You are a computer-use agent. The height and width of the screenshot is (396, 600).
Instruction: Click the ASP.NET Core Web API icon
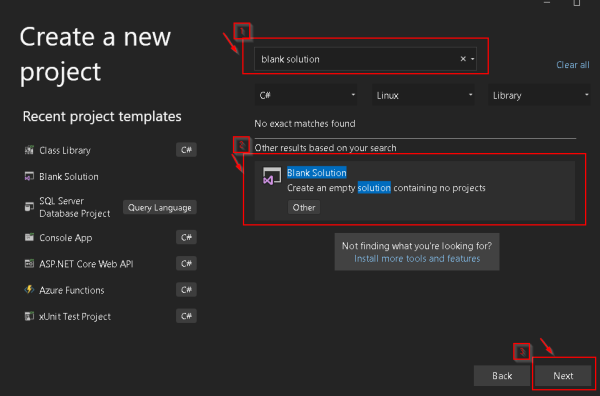[x=29, y=264]
